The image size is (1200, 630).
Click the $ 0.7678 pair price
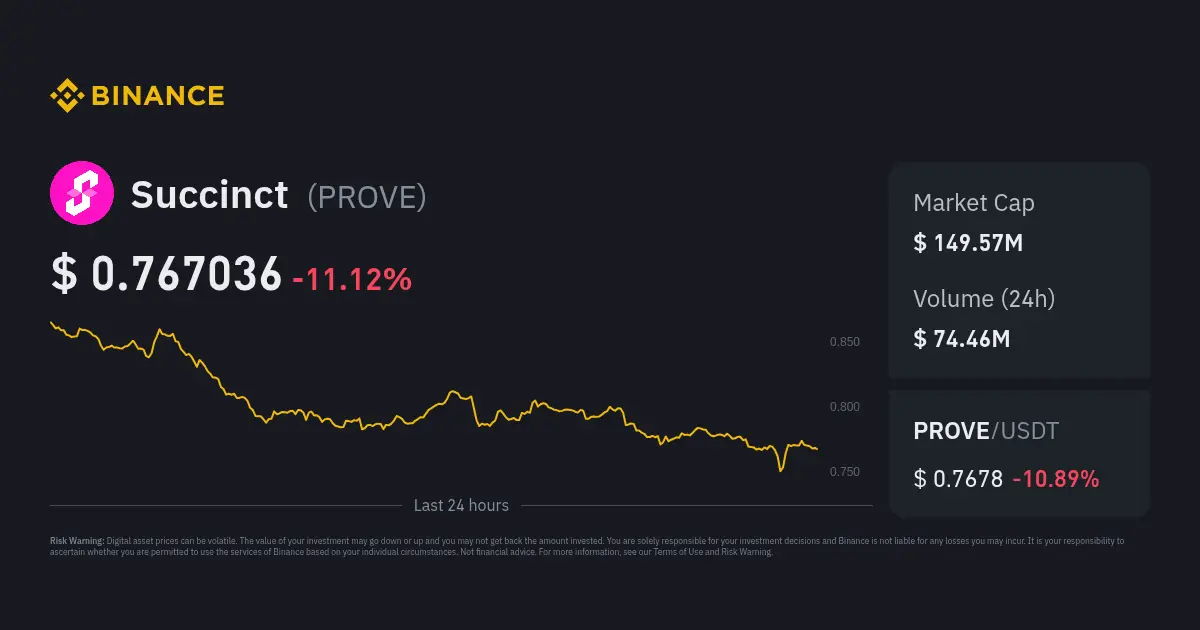click(x=958, y=479)
